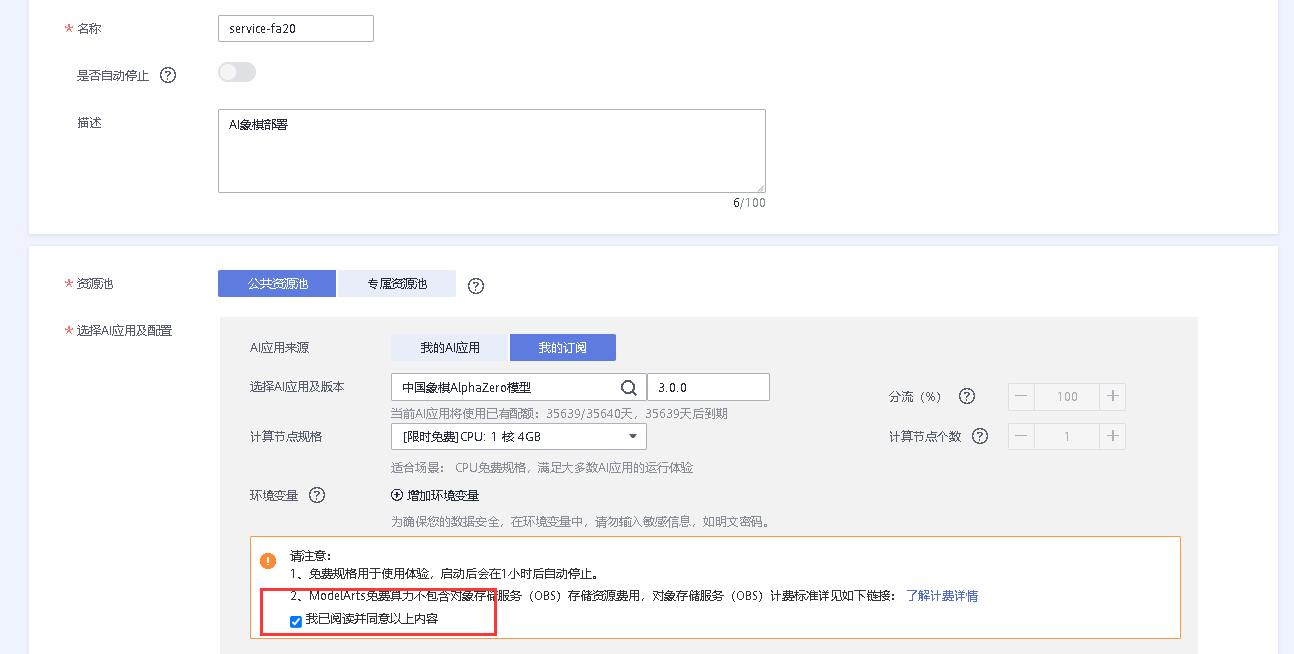
Task: Click the 为确保您的数据安全 hint text
Action: [580, 522]
